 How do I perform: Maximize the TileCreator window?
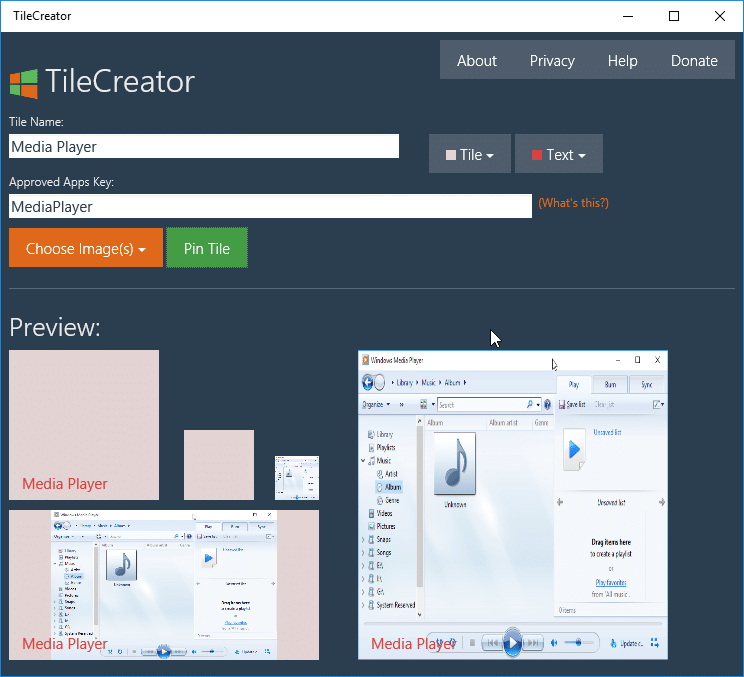pos(674,16)
